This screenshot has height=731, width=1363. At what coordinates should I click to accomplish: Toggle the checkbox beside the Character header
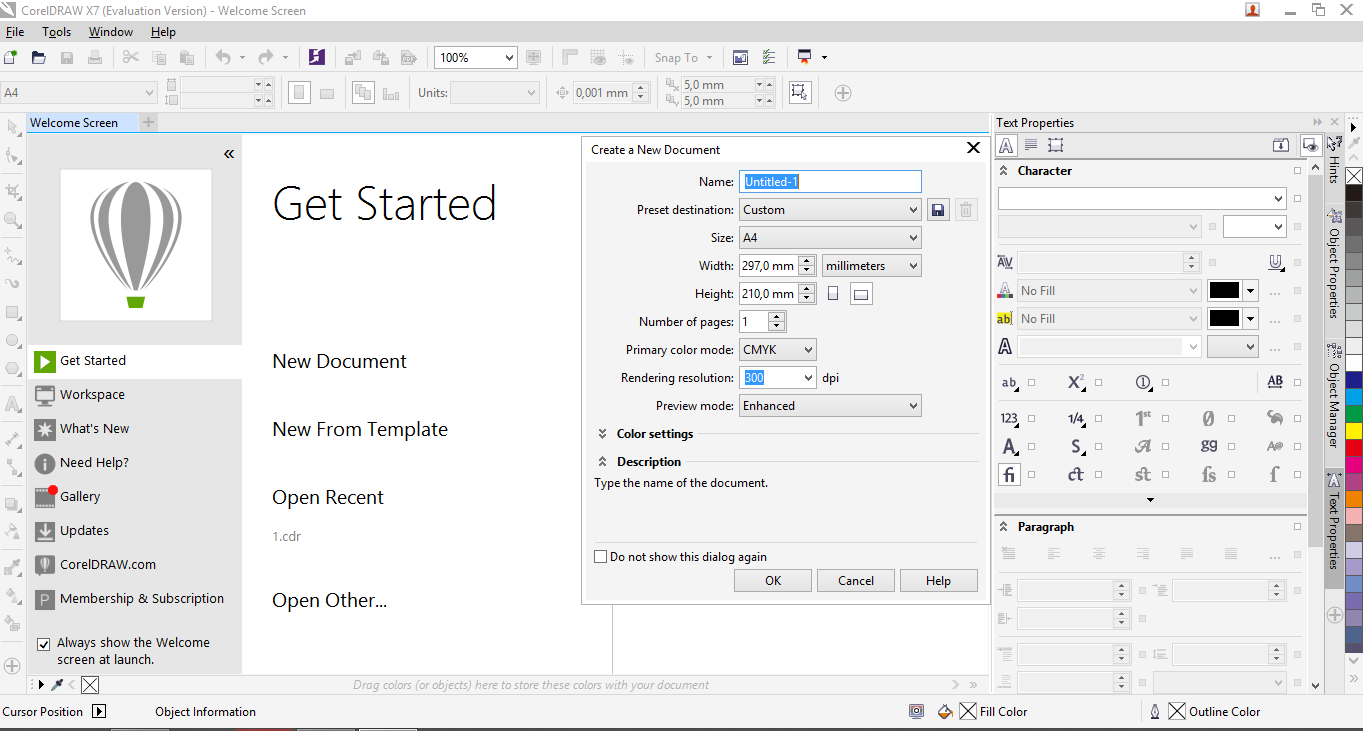(x=1297, y=171)
